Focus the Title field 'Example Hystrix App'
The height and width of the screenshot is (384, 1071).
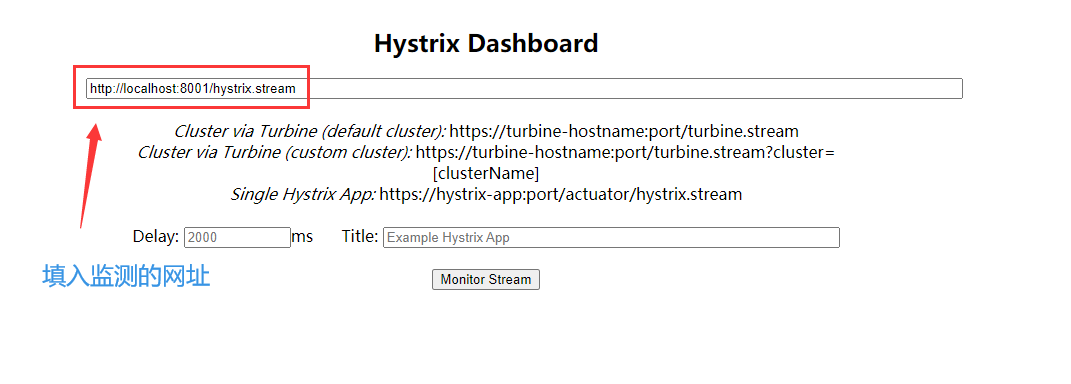pos(611,238)
